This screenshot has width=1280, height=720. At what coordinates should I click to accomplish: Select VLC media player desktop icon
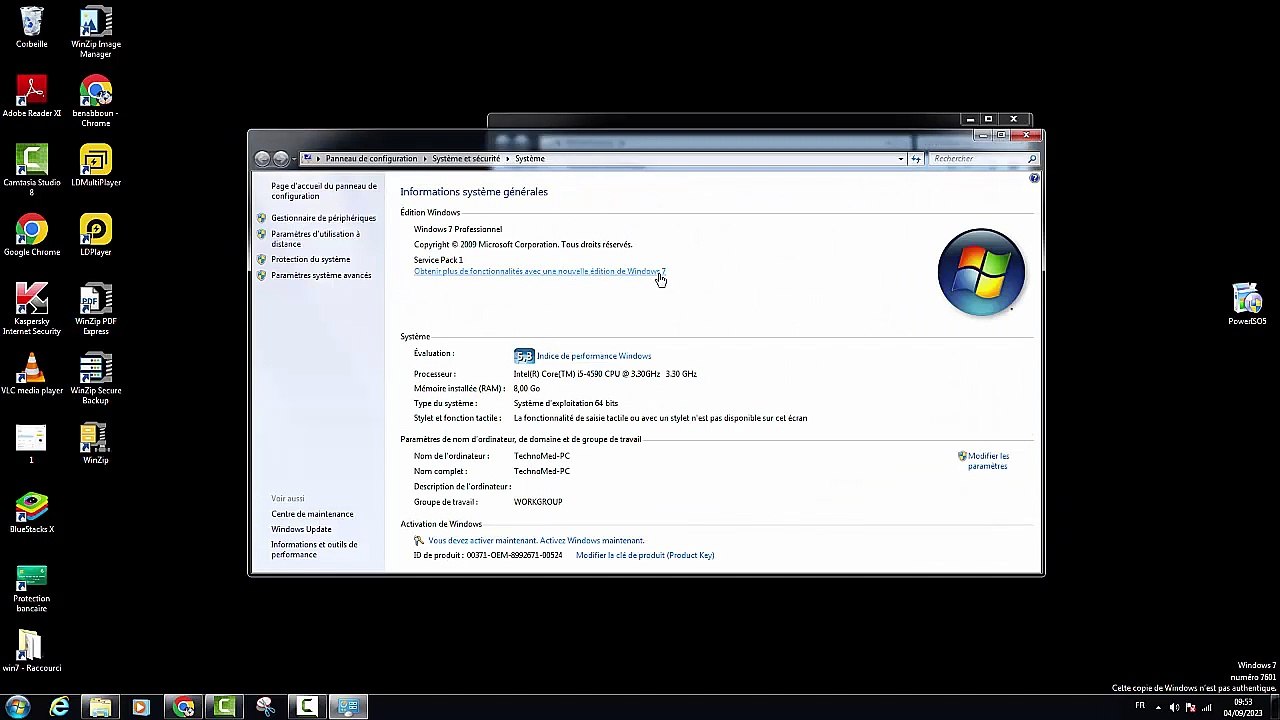point(32,374)
